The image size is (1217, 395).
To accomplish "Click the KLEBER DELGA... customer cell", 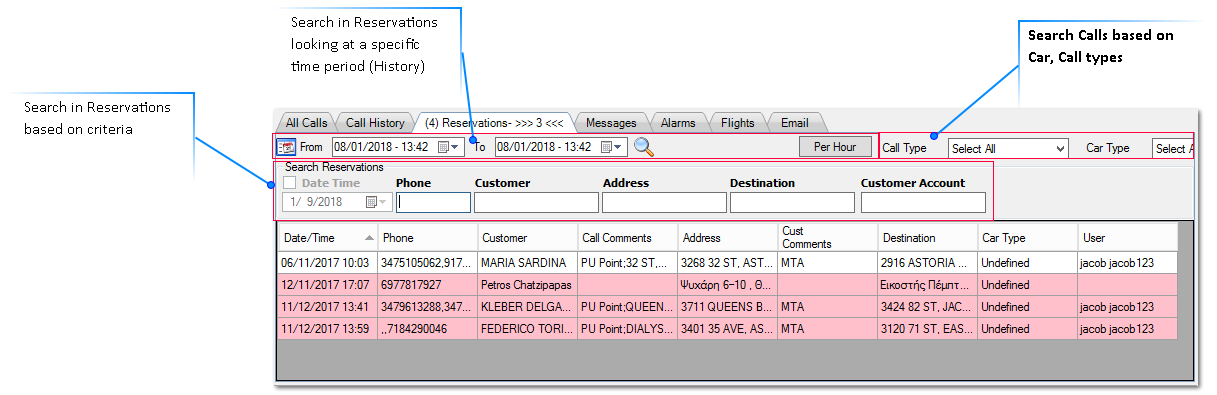I will 527,307.
